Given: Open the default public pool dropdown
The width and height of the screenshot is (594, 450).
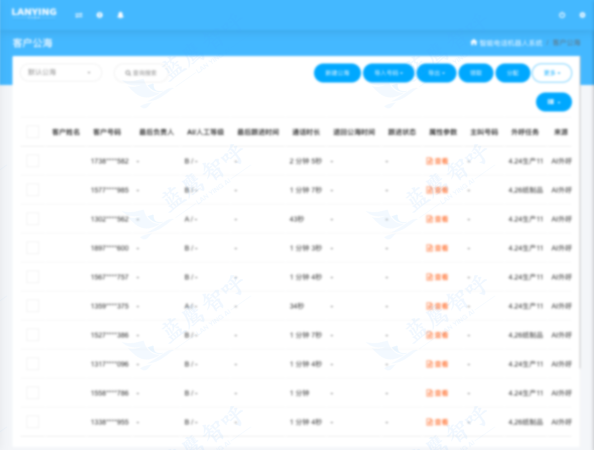Looking at the screenshot, I should (x=61, y=72).
